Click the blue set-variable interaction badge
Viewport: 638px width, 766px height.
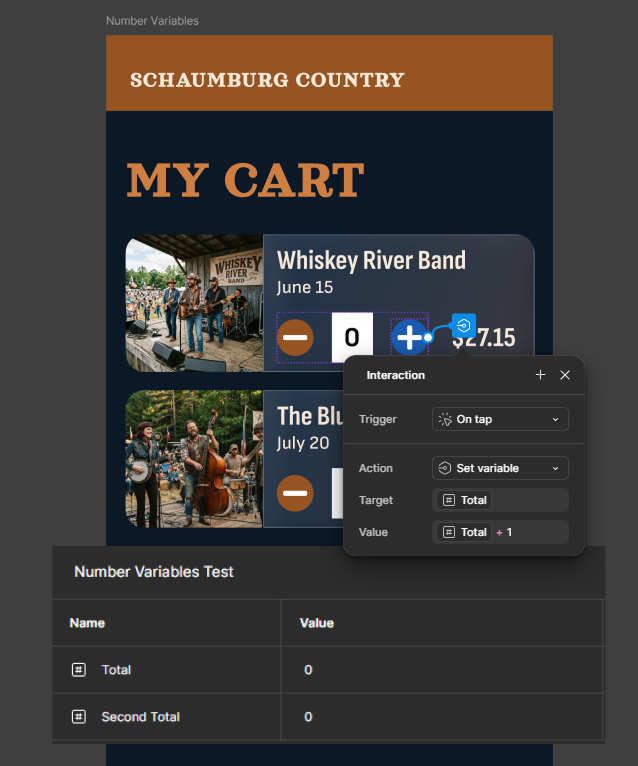[464, 325]
